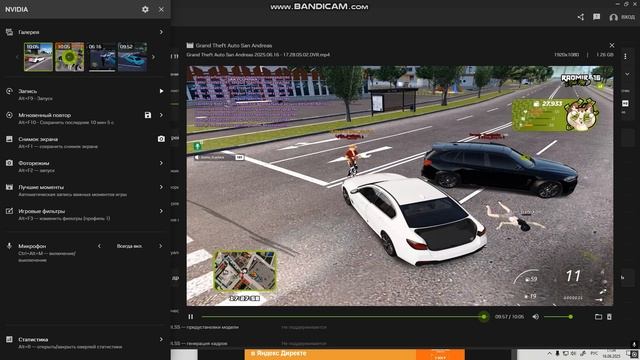The width and height of the screenshot is (640, 360).
Task: Click the user avatar icon beside Вход
Action: [x=613, y=17]
